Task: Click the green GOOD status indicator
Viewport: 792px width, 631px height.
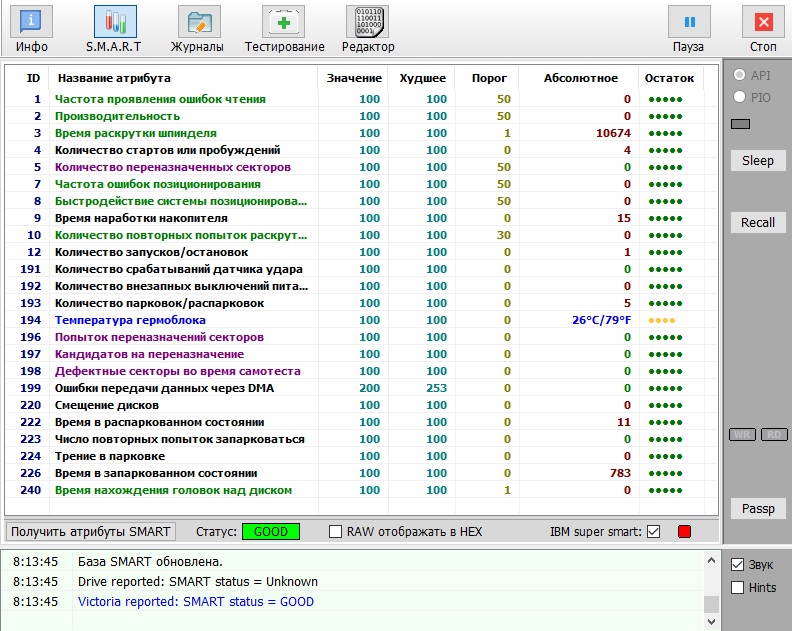Action: 271,531
